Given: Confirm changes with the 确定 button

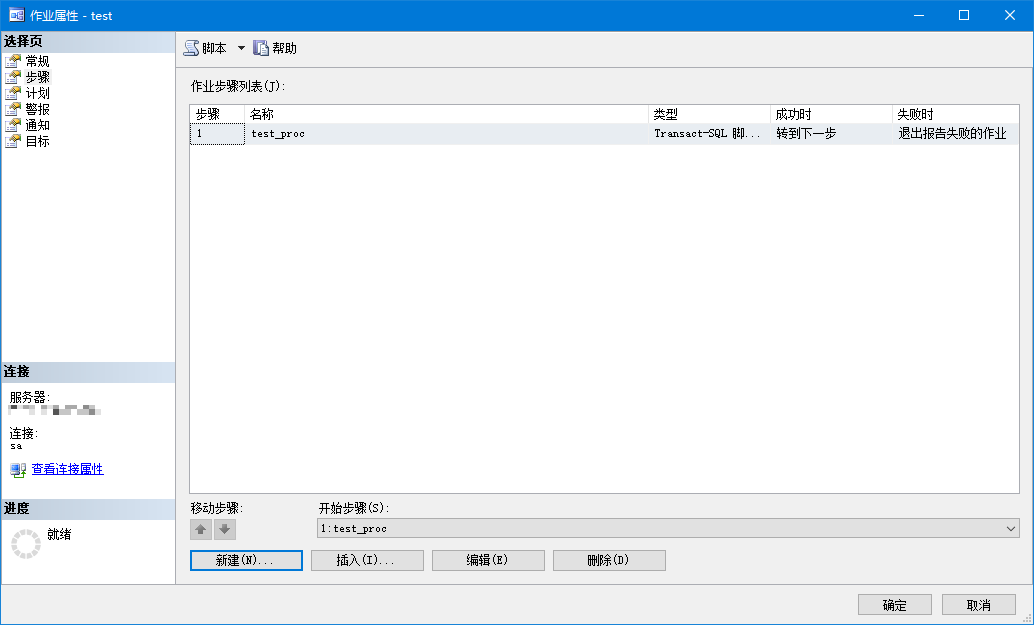Looking at the screenshot, I should [x=893, y=604].
